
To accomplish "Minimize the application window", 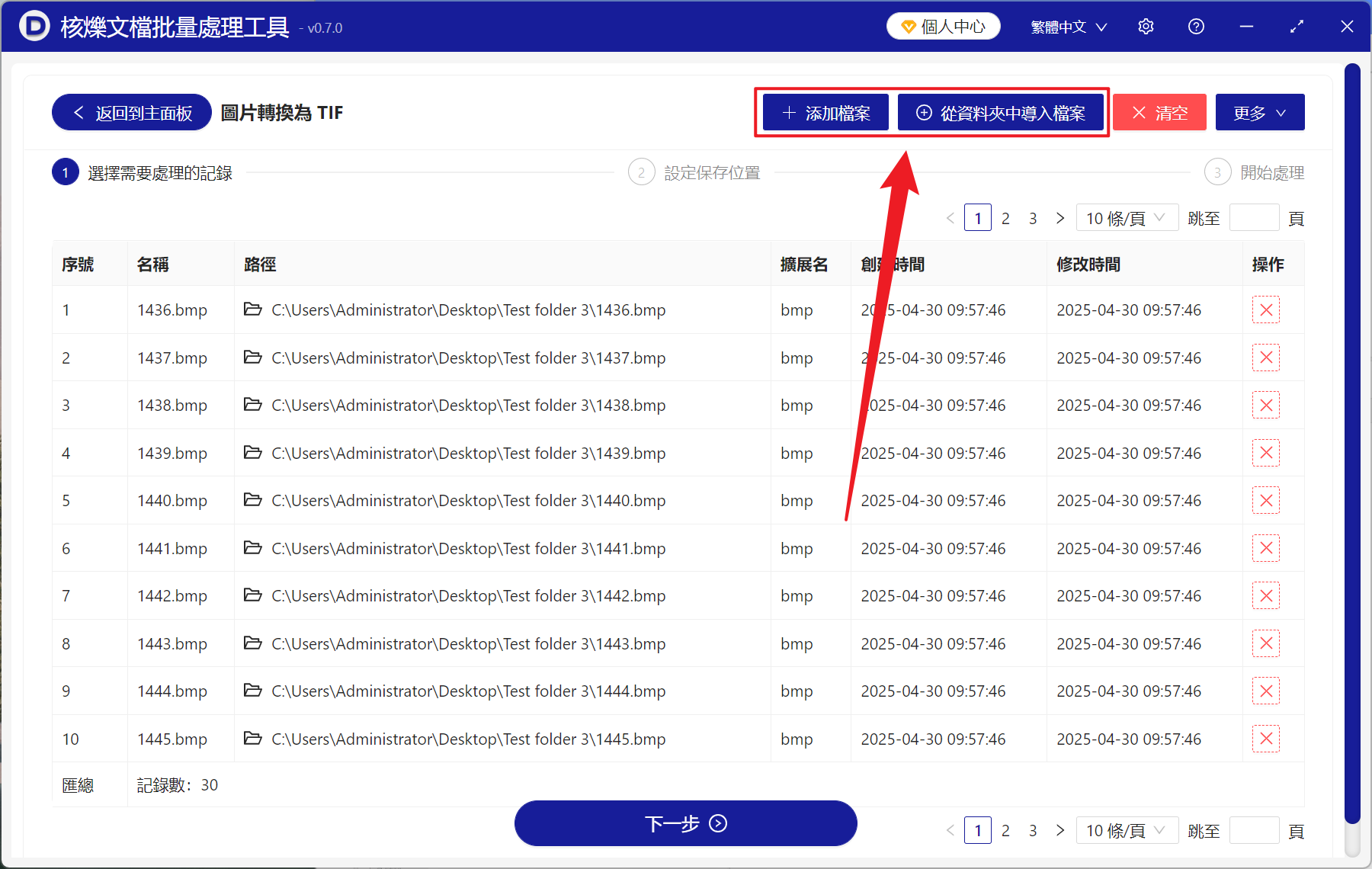I will click(x=1246, y=27).
